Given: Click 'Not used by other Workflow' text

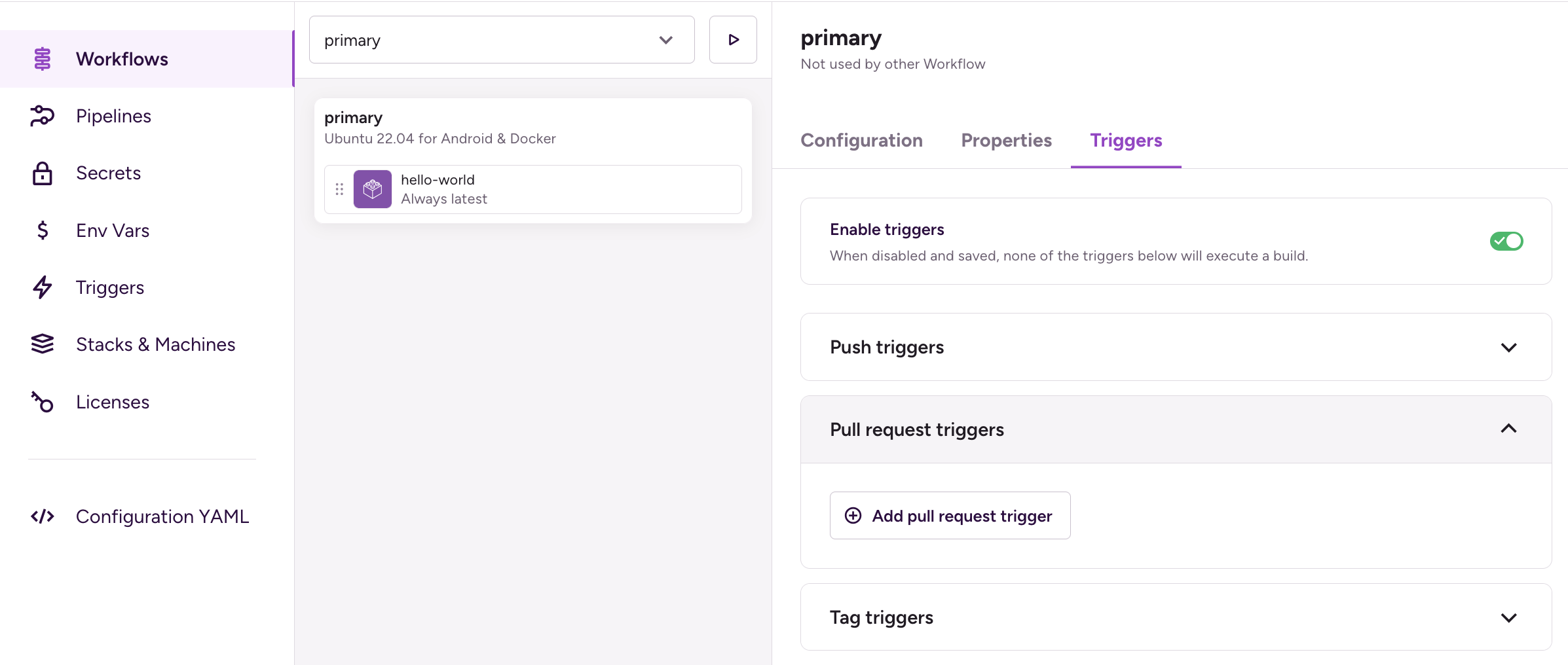Looking at the screenshot, I should 893,64.
